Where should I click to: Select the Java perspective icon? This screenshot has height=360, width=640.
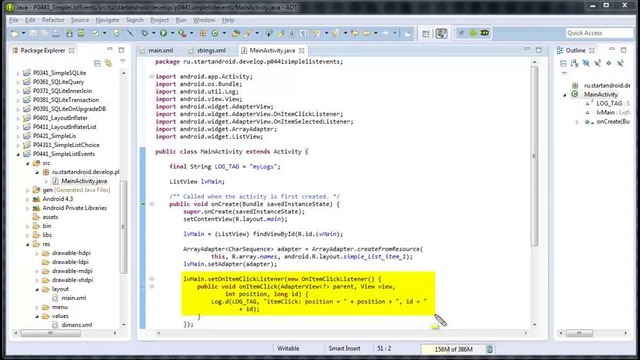click(x=441, y=33)
